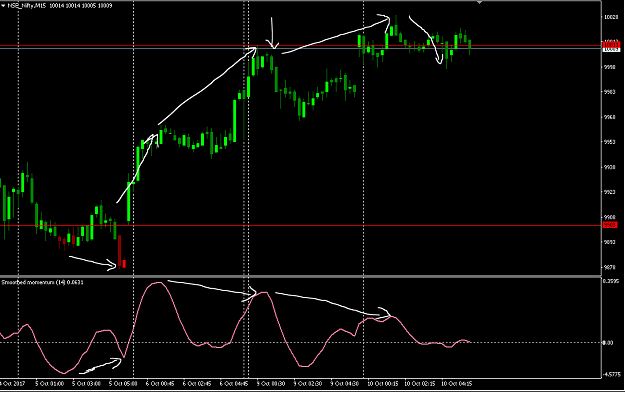This screenshot has height=393, width=625.
Task: Click the NSE_Nifty,M15 chart title text
Action: tap(27, 6)
